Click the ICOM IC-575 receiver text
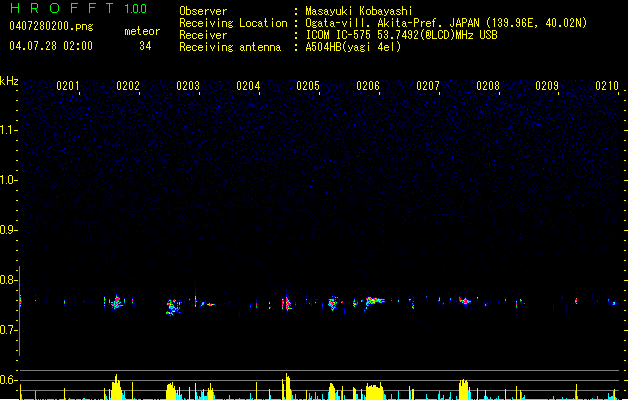 [x=401, y=35]
